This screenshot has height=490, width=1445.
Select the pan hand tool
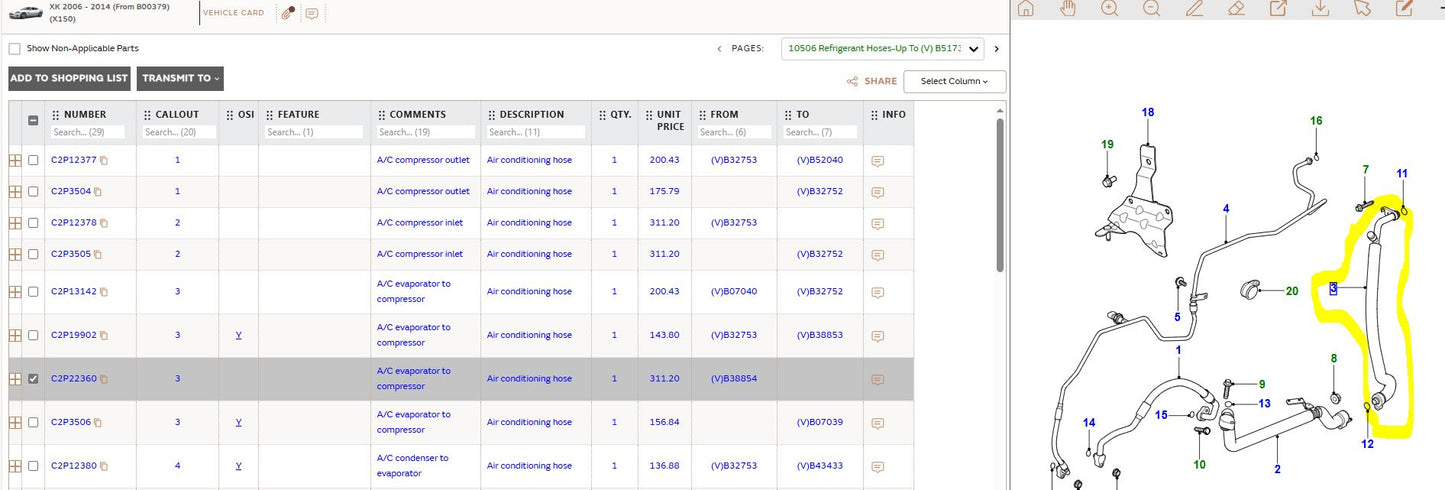[1068, 9]
